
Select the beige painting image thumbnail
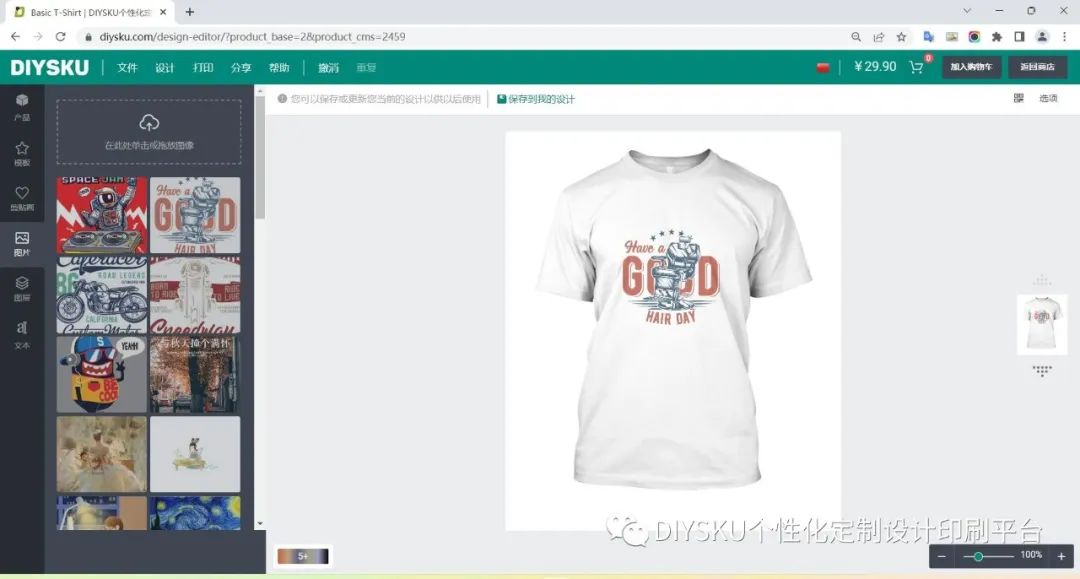coord(102,454)
